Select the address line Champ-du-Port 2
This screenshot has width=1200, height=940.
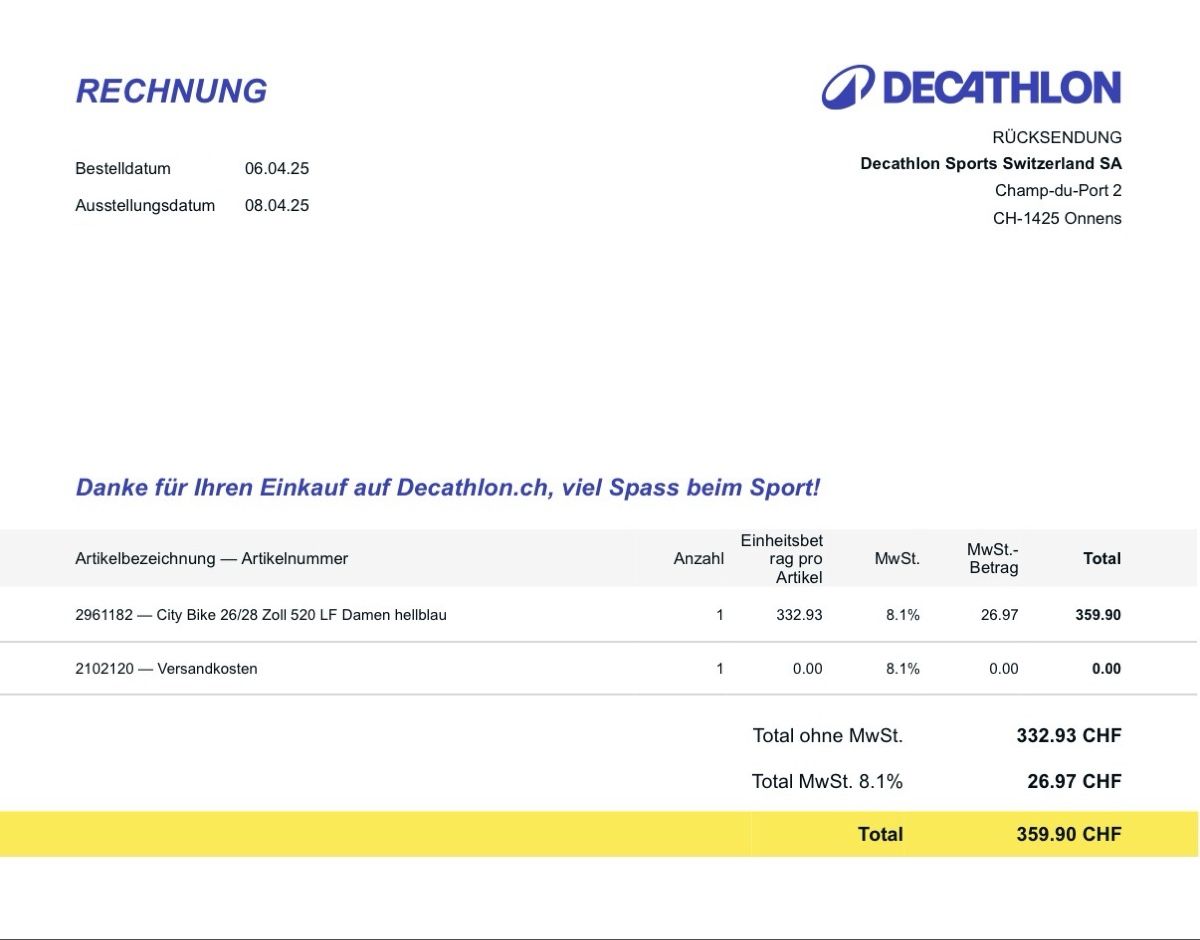point(1058,190)
